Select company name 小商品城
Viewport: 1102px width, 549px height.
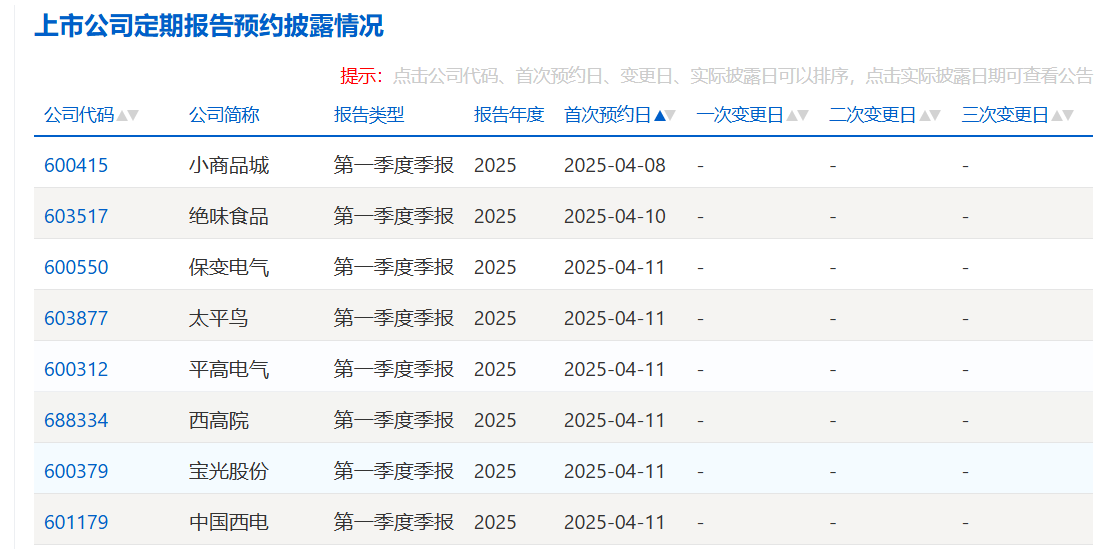(229, 165)
